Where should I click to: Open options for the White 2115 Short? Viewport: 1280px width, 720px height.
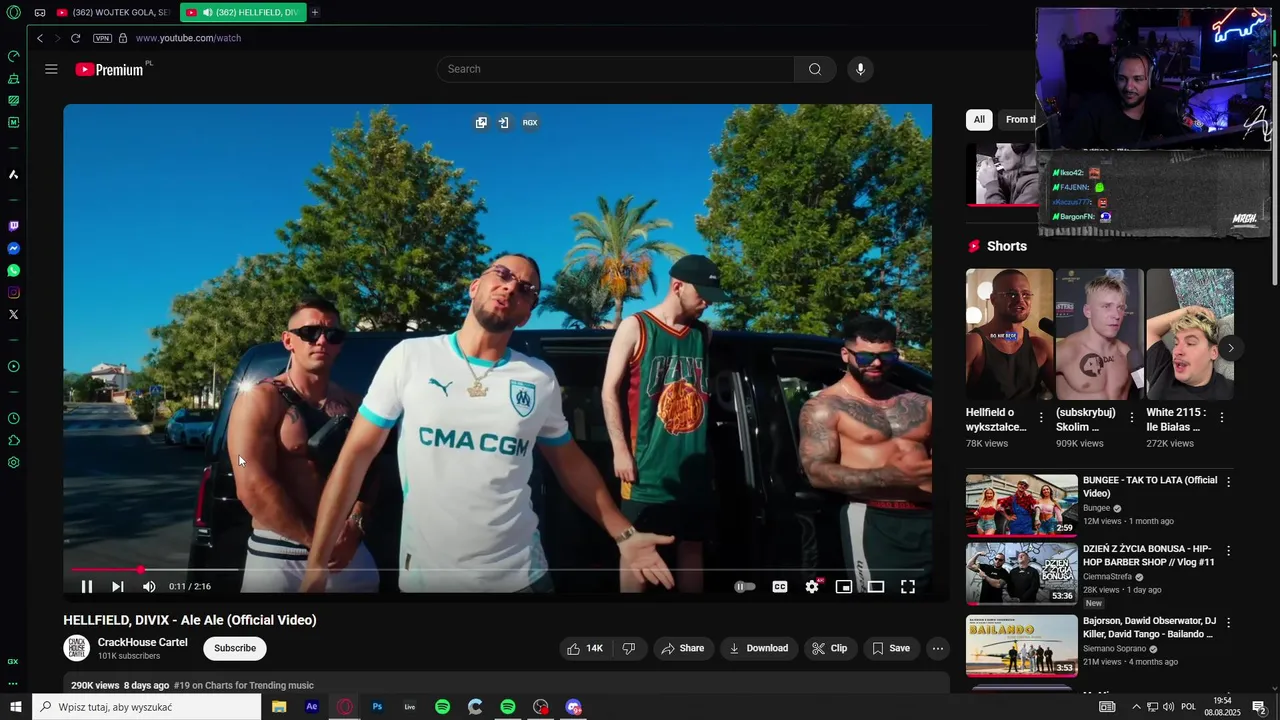1221,417
